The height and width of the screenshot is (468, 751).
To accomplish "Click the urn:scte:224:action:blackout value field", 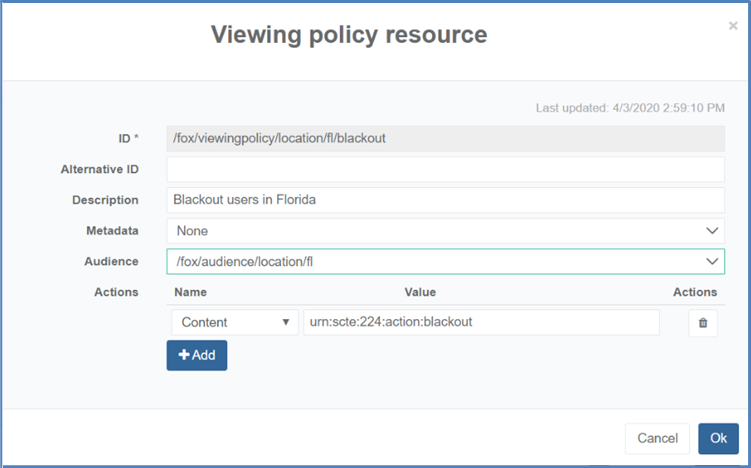I will point(481,323).
